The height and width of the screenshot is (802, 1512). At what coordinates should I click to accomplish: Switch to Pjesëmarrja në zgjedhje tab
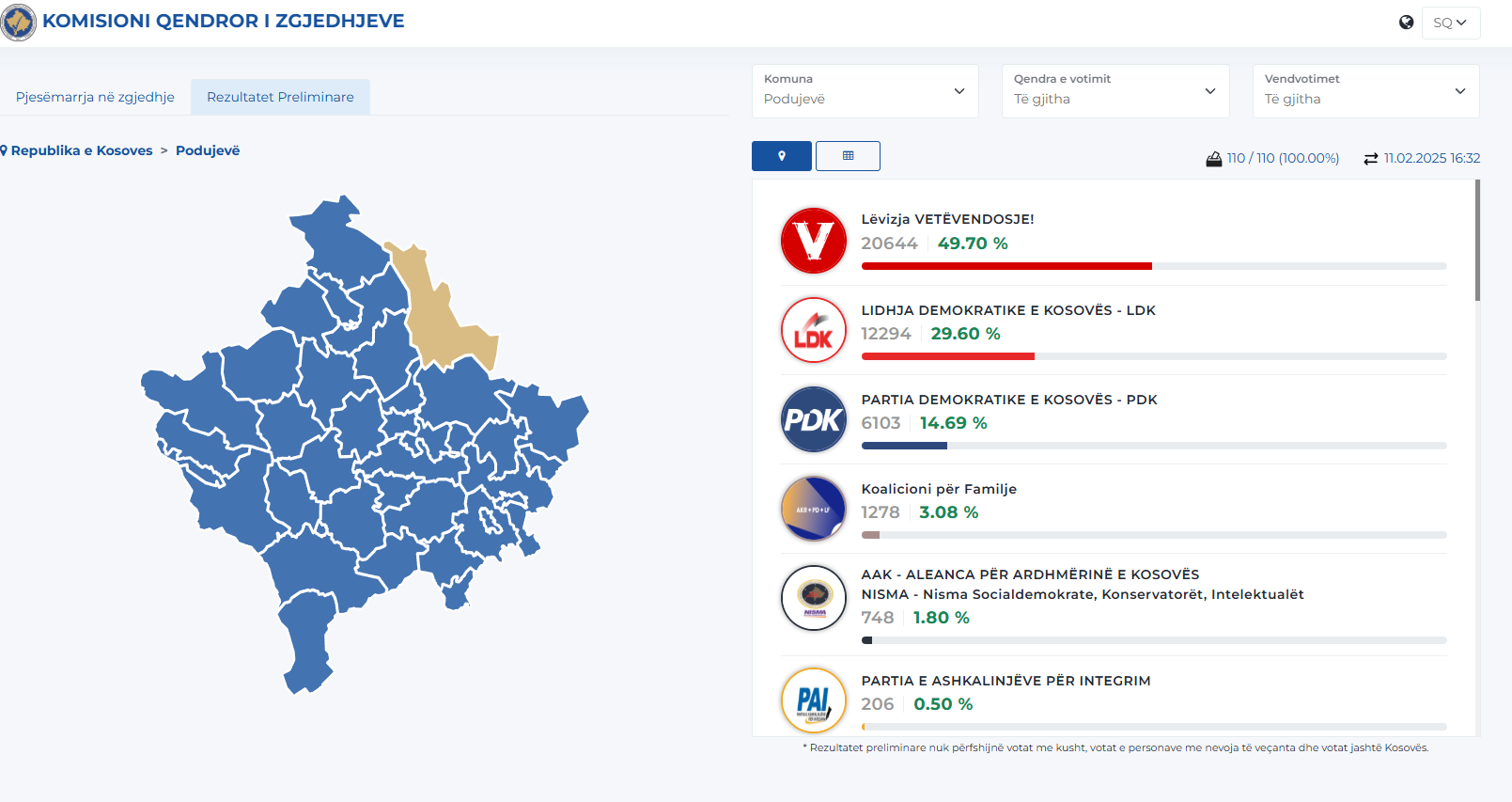(x=95, y=97)
